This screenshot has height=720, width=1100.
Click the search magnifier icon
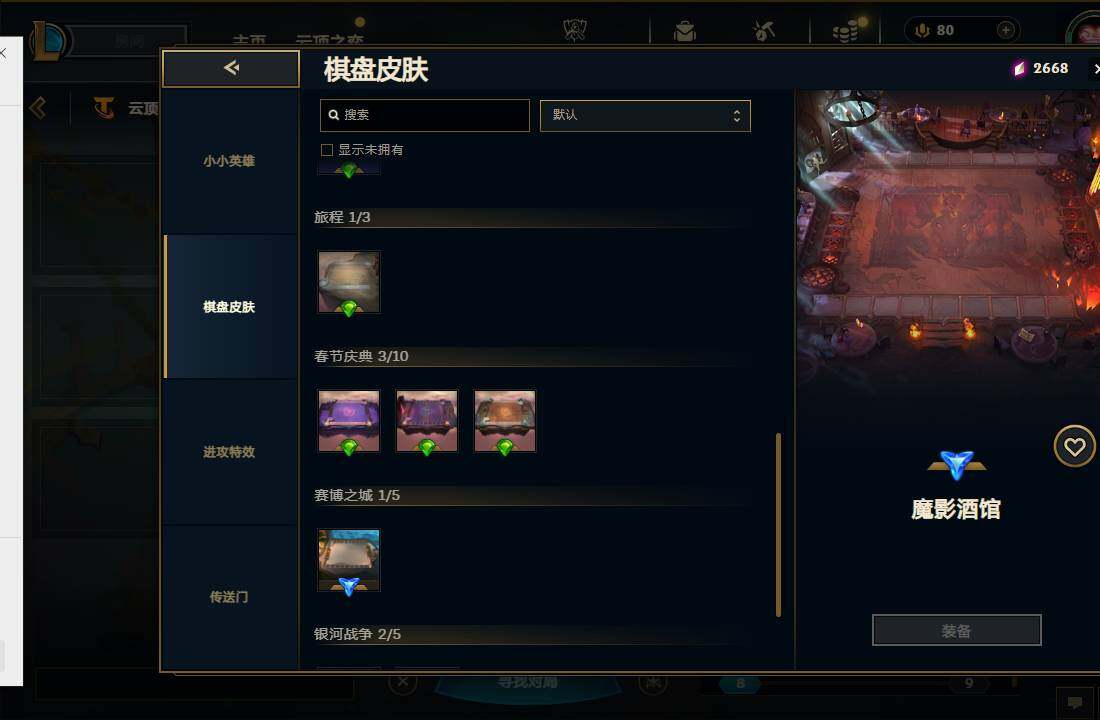click(x=334, y=115)
